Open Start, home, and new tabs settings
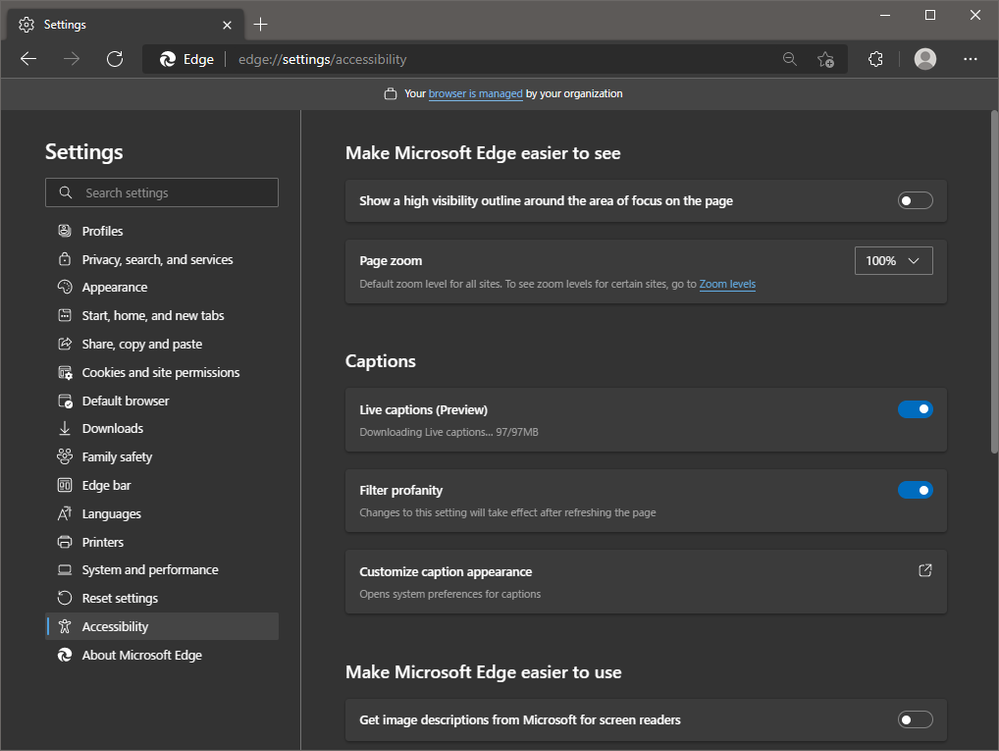 pyautogui.click(x=162, y=315)
